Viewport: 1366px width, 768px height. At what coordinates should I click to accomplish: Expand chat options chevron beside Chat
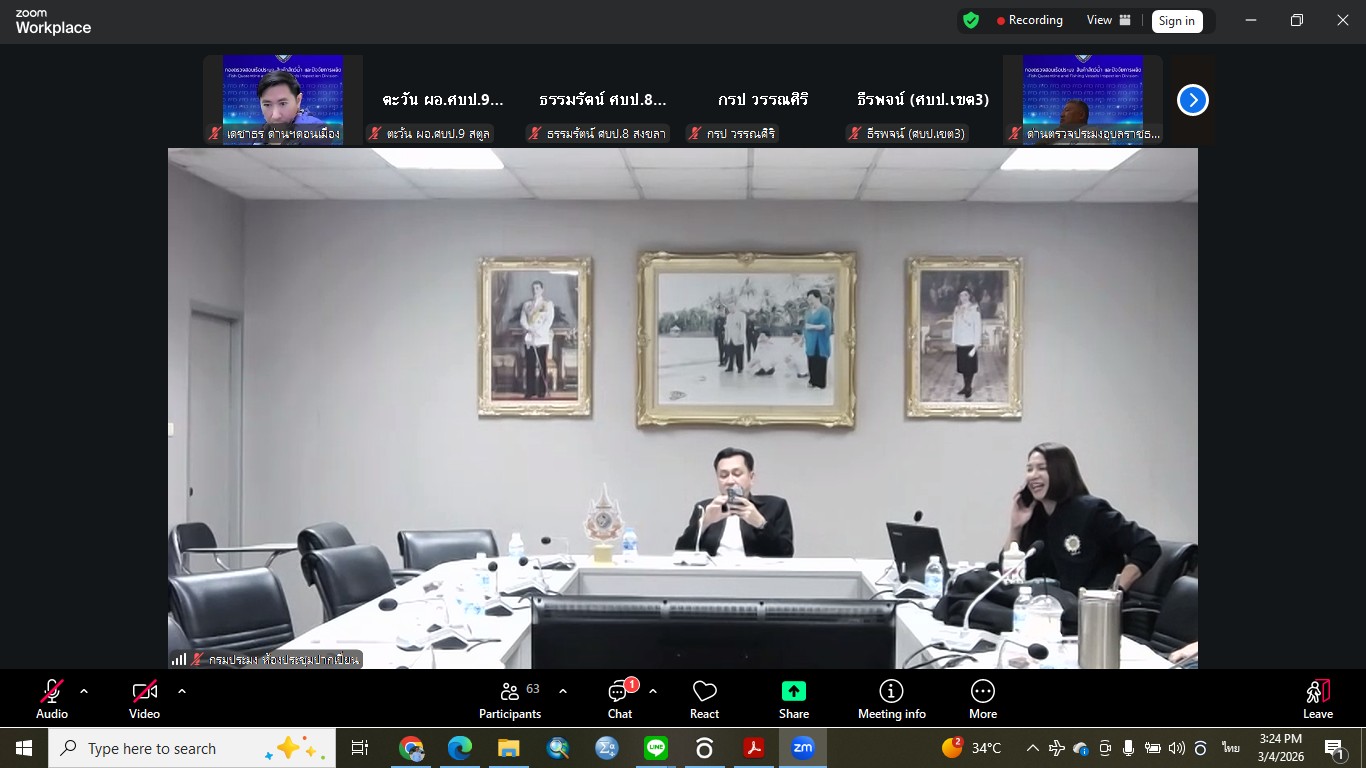tap(653, 691)
